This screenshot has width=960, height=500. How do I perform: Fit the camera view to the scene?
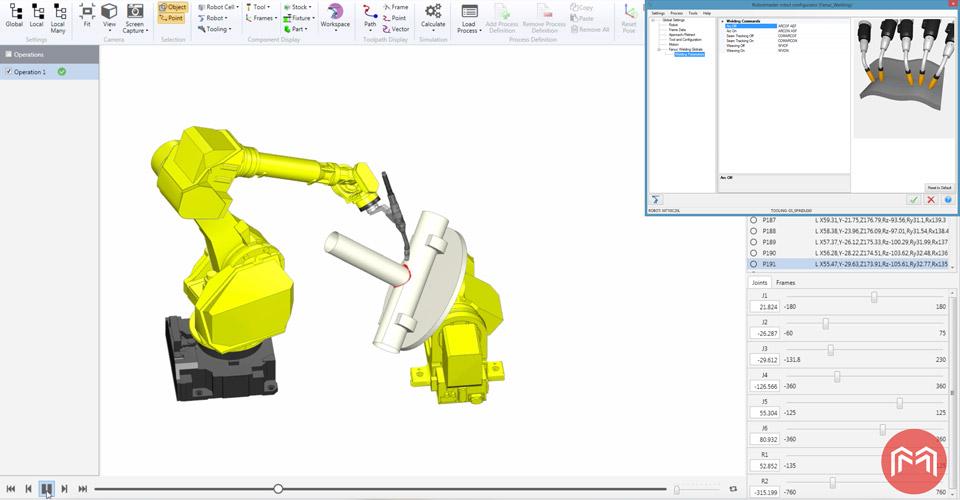pyautogui.click(x=87, y=16)
